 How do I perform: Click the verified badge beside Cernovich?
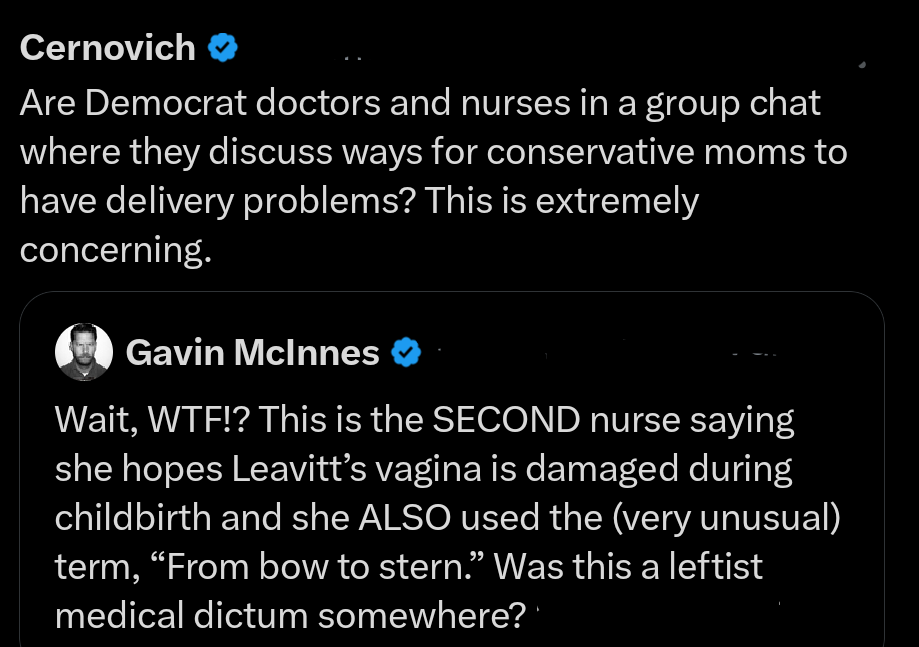click(x=221, y=47)
